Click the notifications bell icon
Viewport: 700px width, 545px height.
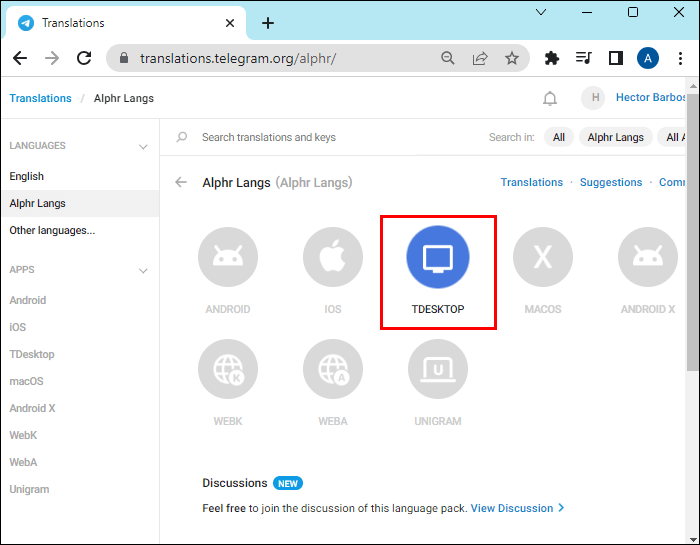(x=550, y=98)
